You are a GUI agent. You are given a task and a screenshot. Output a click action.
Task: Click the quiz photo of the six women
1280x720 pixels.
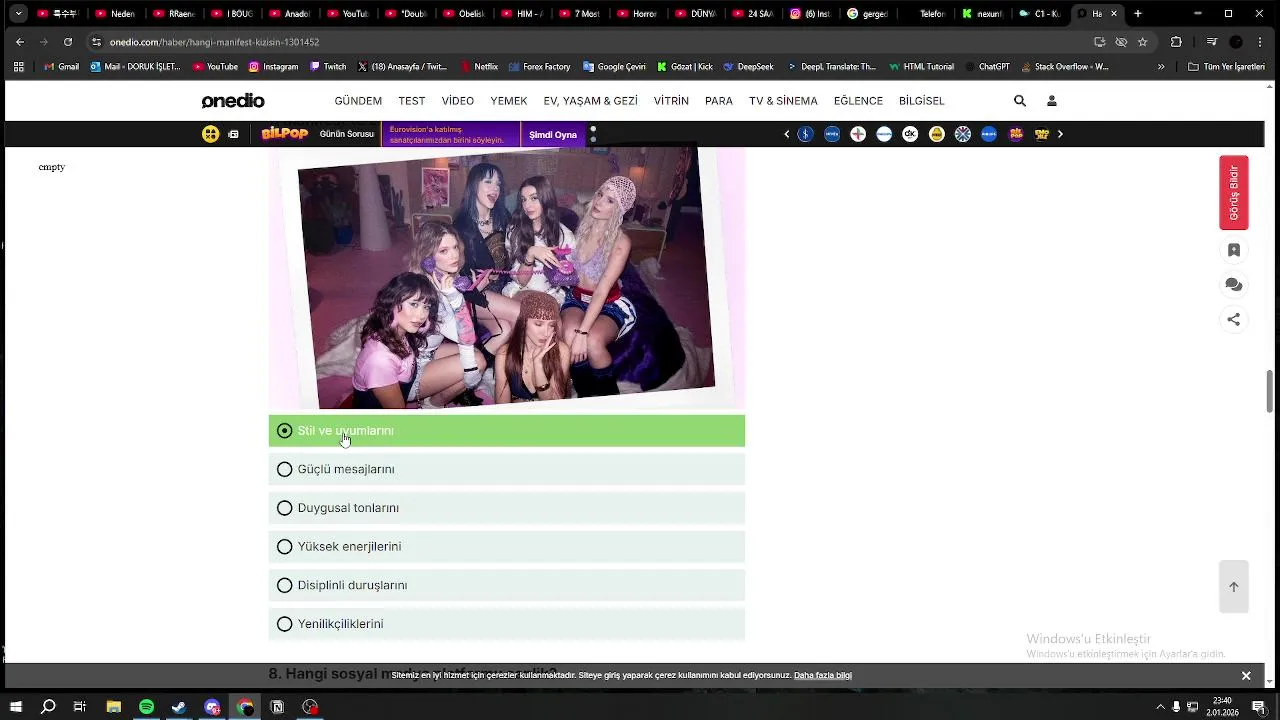click(x=506, y=278)
